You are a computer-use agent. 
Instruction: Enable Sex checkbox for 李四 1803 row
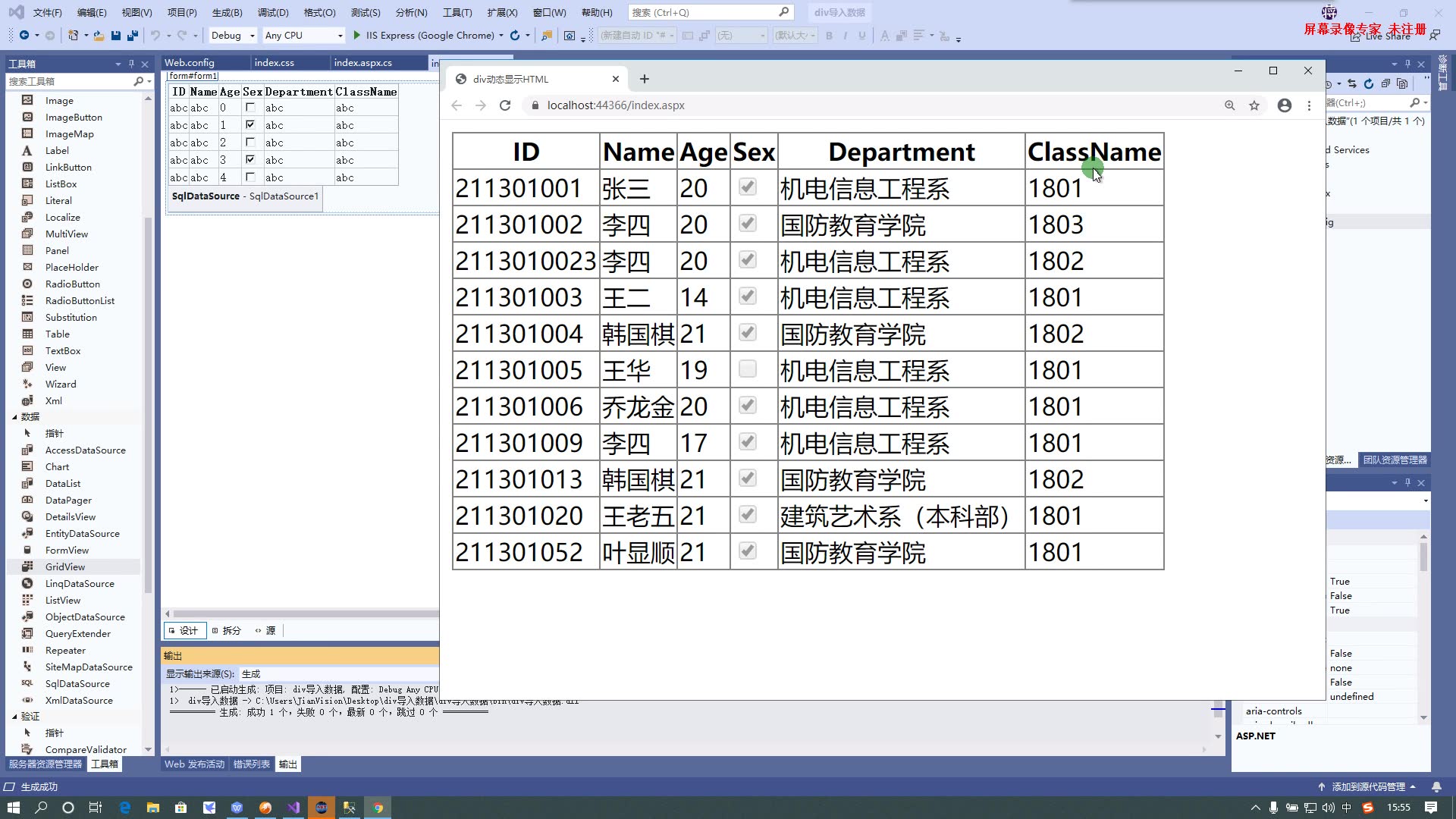747,223
